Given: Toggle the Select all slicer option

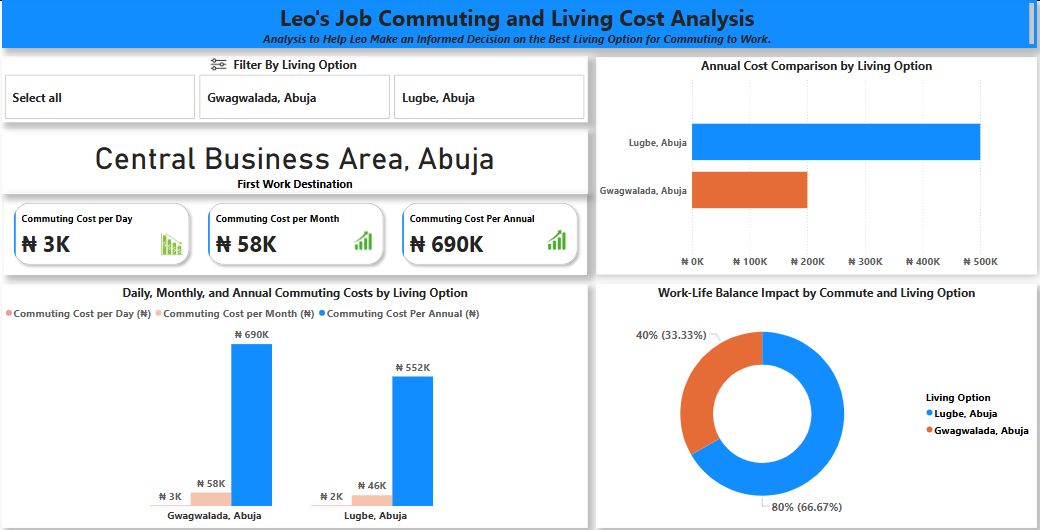Looking at the screenshot, I should (x=100, y=97).
